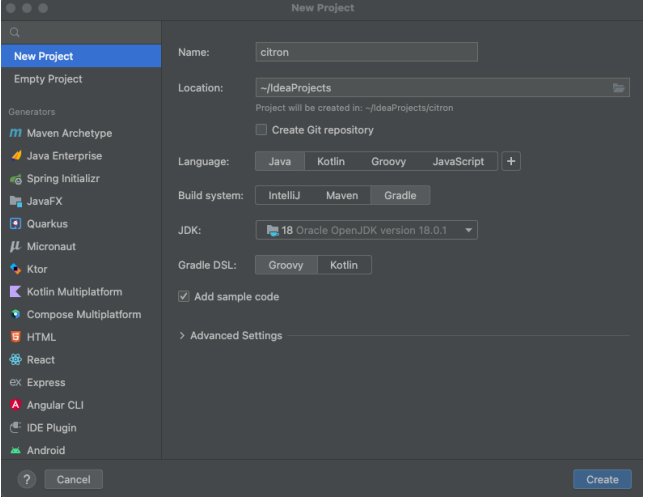Select React label in generators

[x=41, y=360]
